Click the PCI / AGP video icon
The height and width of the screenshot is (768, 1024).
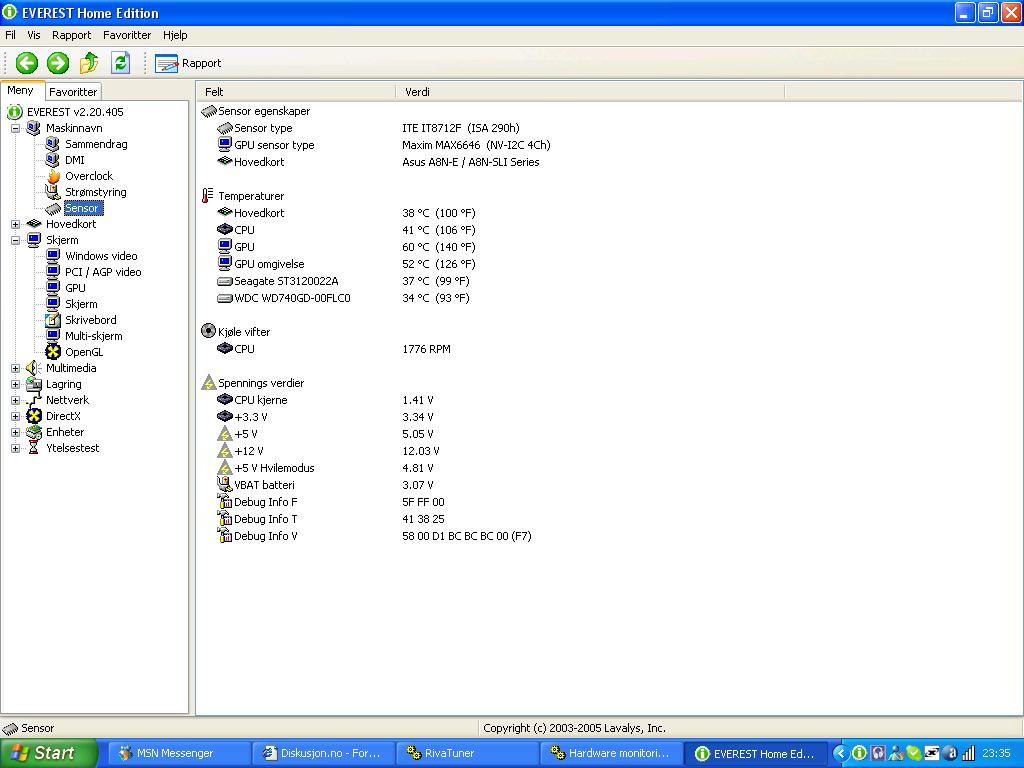tap(53, 272)
